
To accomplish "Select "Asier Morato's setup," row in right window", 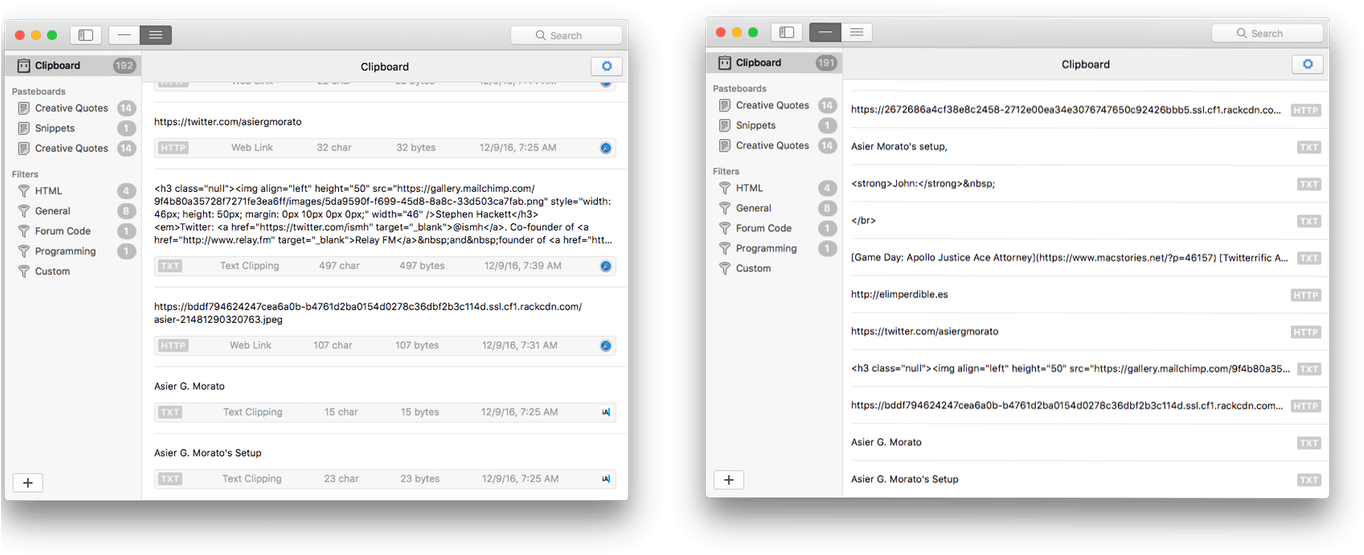I will tap(1086, 147).
